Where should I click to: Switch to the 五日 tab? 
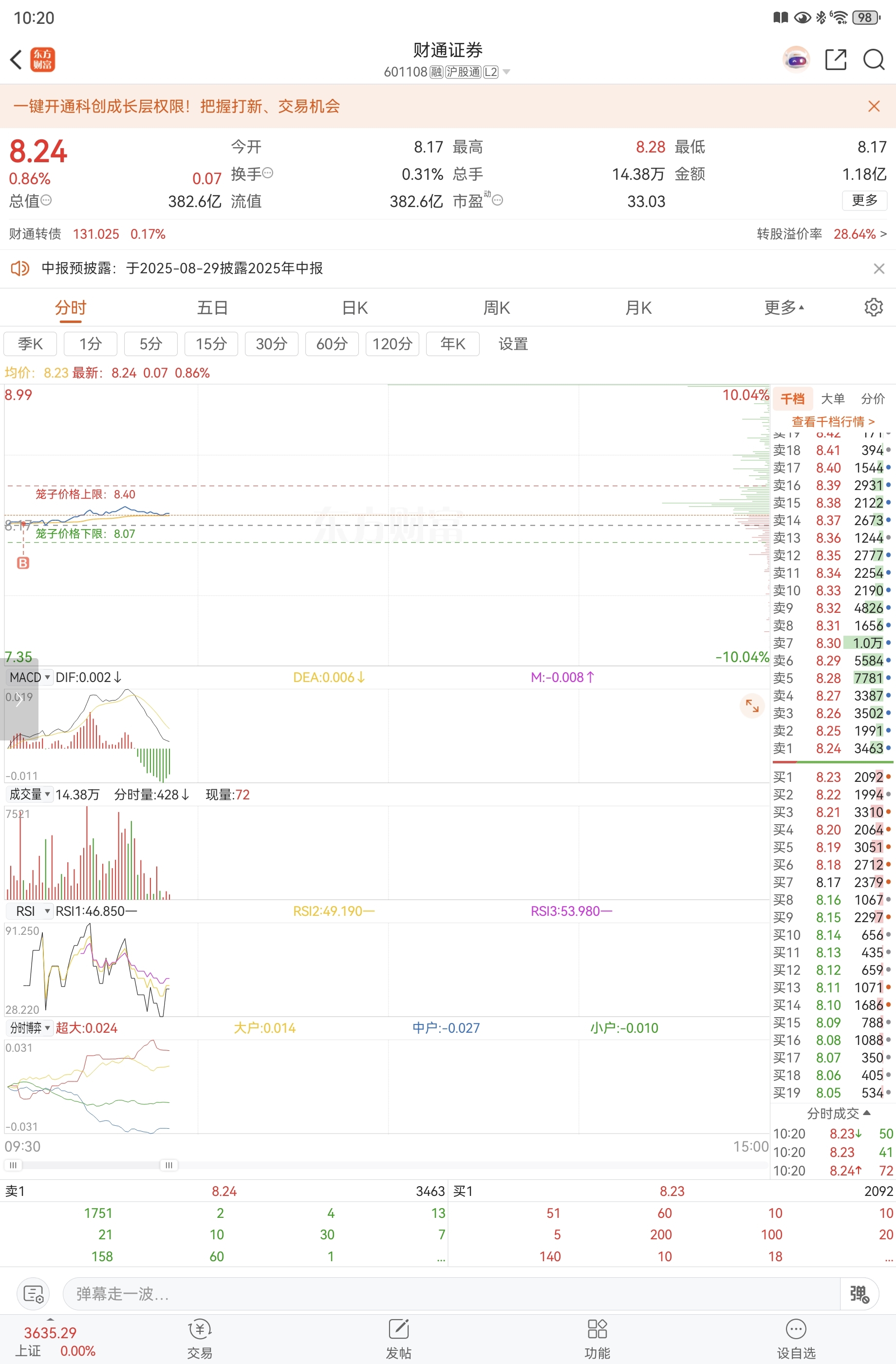(x=212, y=308)
